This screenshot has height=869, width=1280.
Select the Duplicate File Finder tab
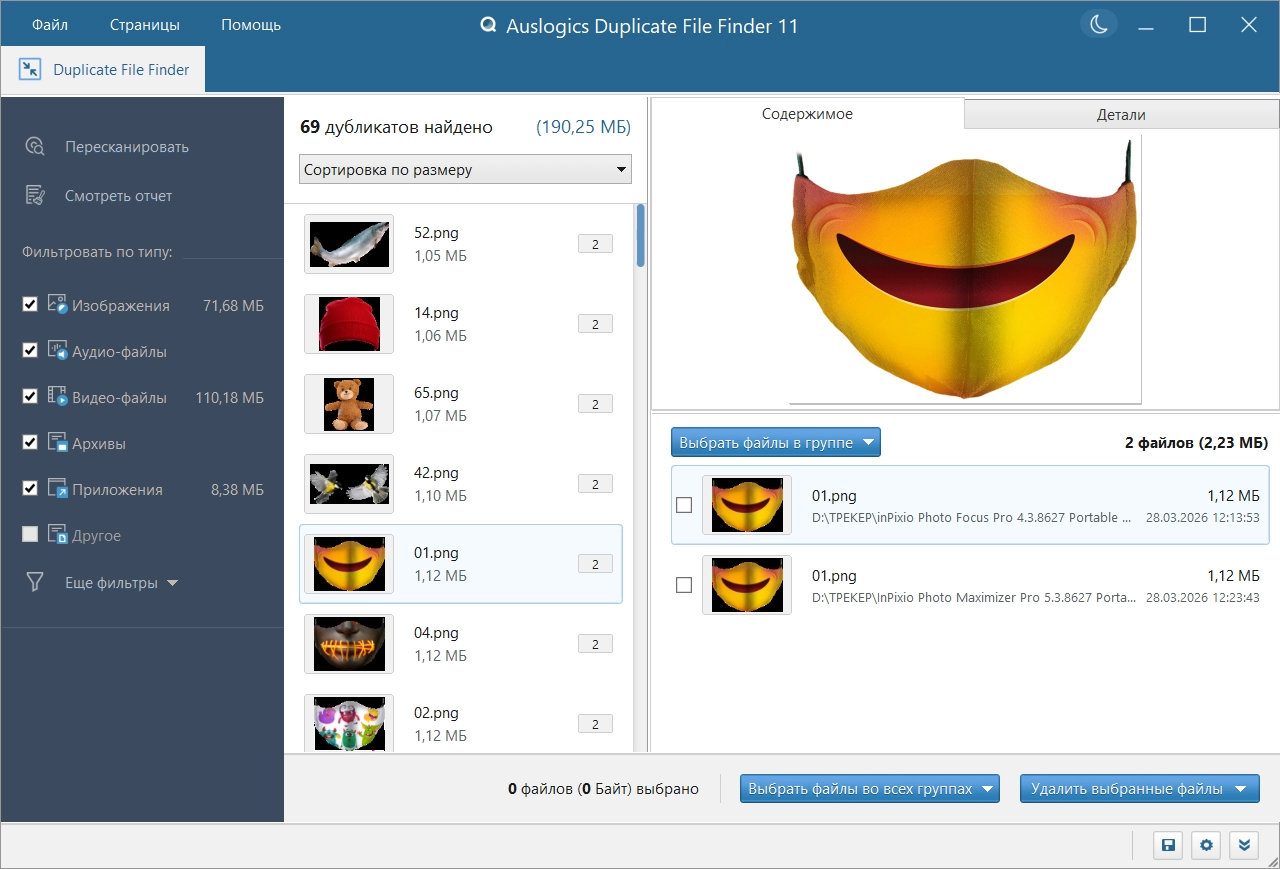(103, 70)
